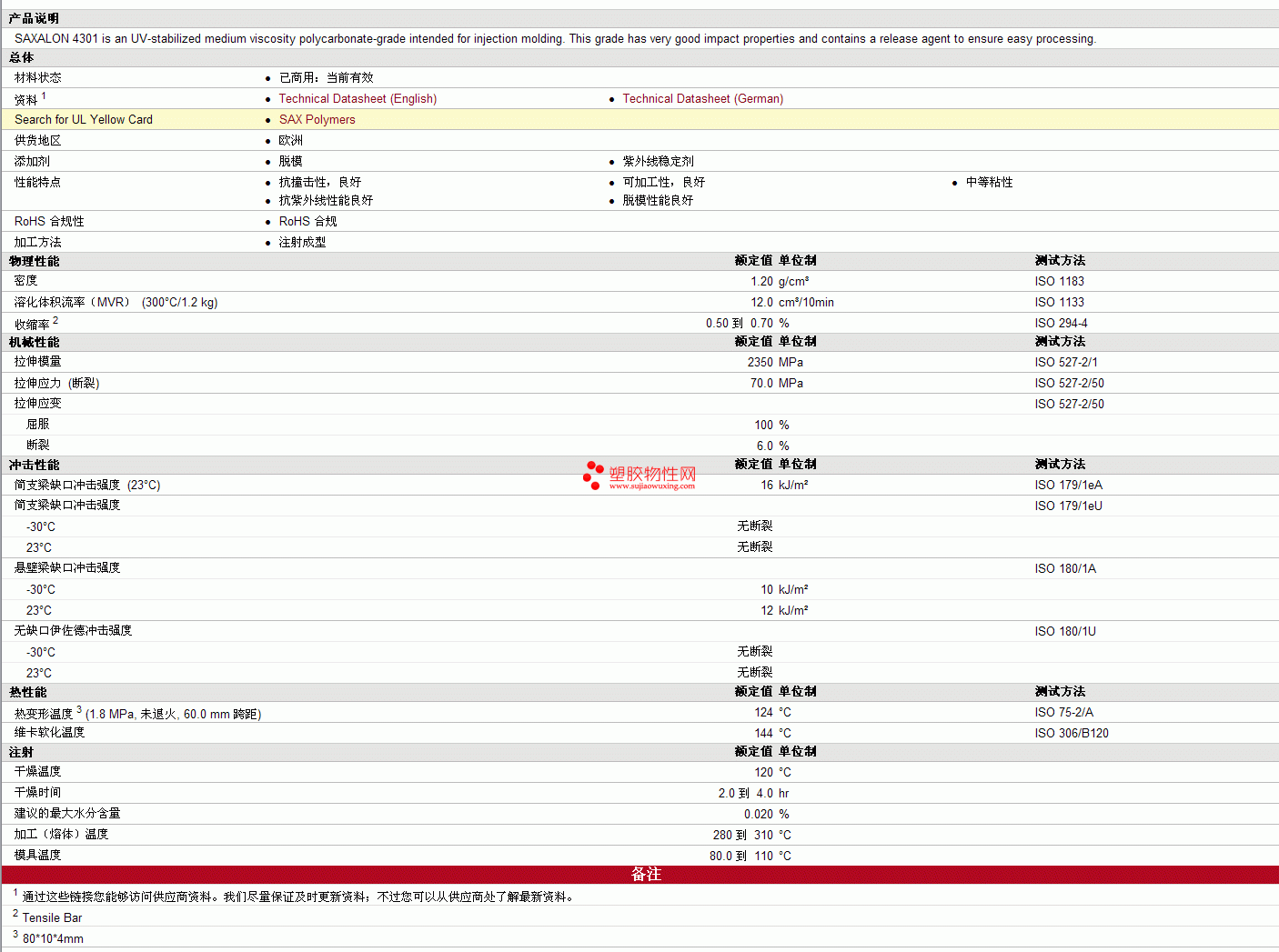Click the 拉伸模量 row label
The height and width of the screenshot is (952, 1279).
37,362
